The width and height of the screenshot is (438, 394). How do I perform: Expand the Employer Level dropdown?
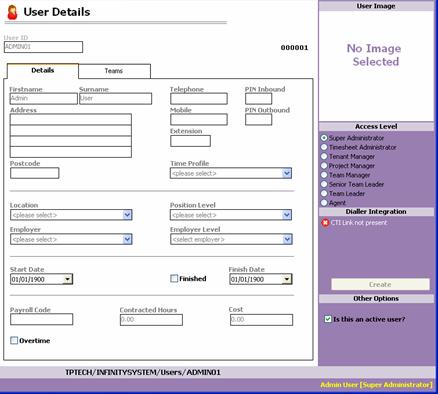[287, 239]
